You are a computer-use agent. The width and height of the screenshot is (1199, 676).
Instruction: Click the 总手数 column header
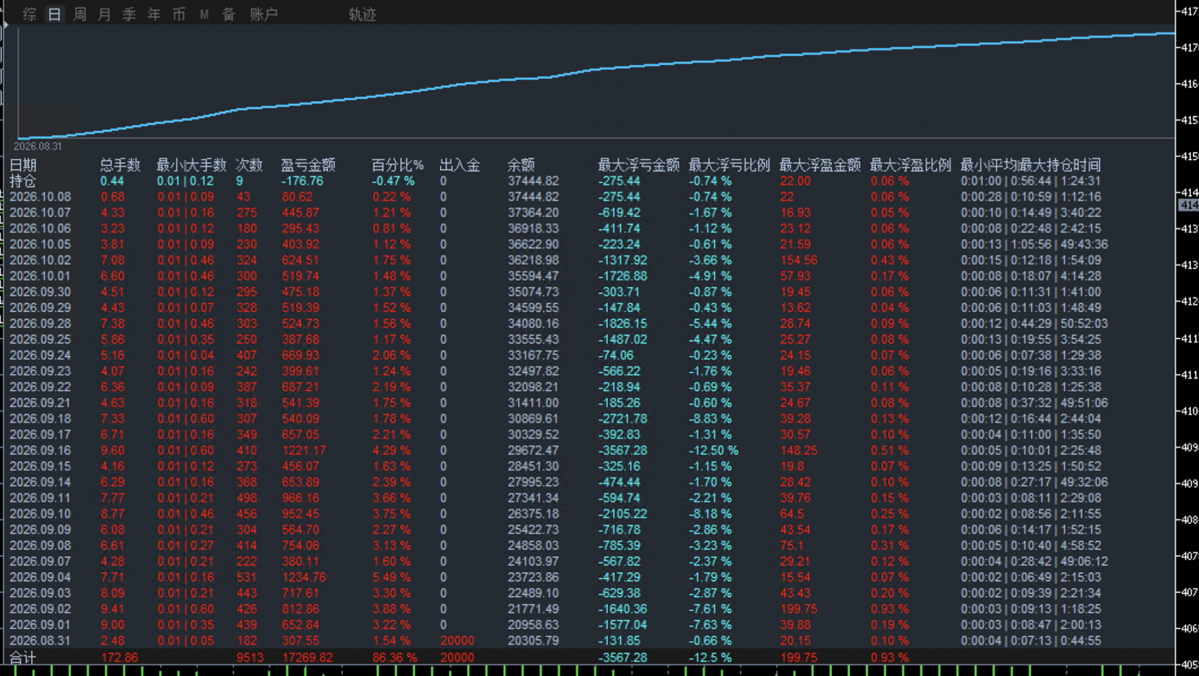[x=120, y=165]
